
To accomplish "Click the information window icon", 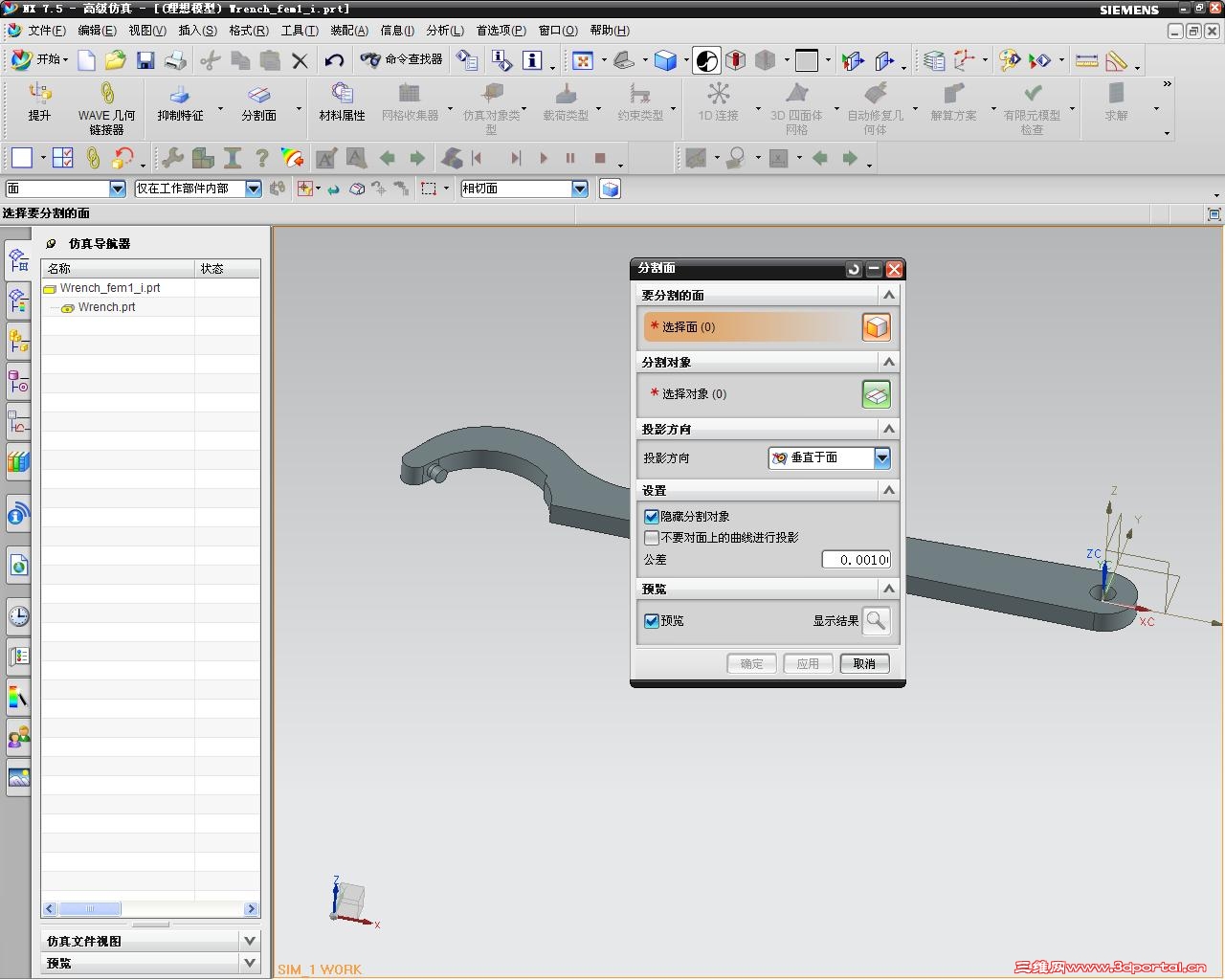I will [532, 61].
